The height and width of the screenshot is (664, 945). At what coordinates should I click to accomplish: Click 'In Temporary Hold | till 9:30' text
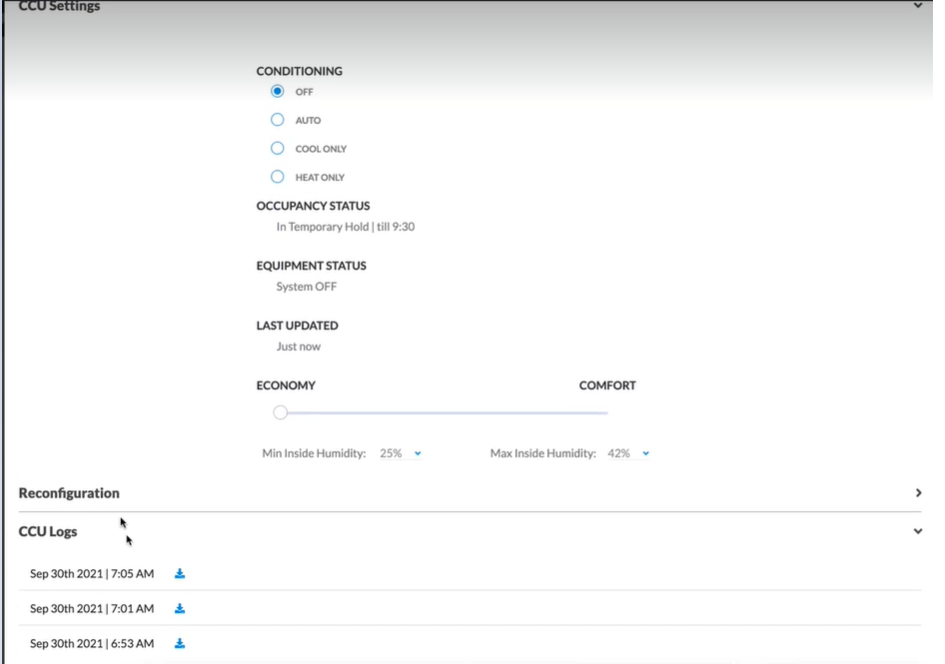coord(345,227)
